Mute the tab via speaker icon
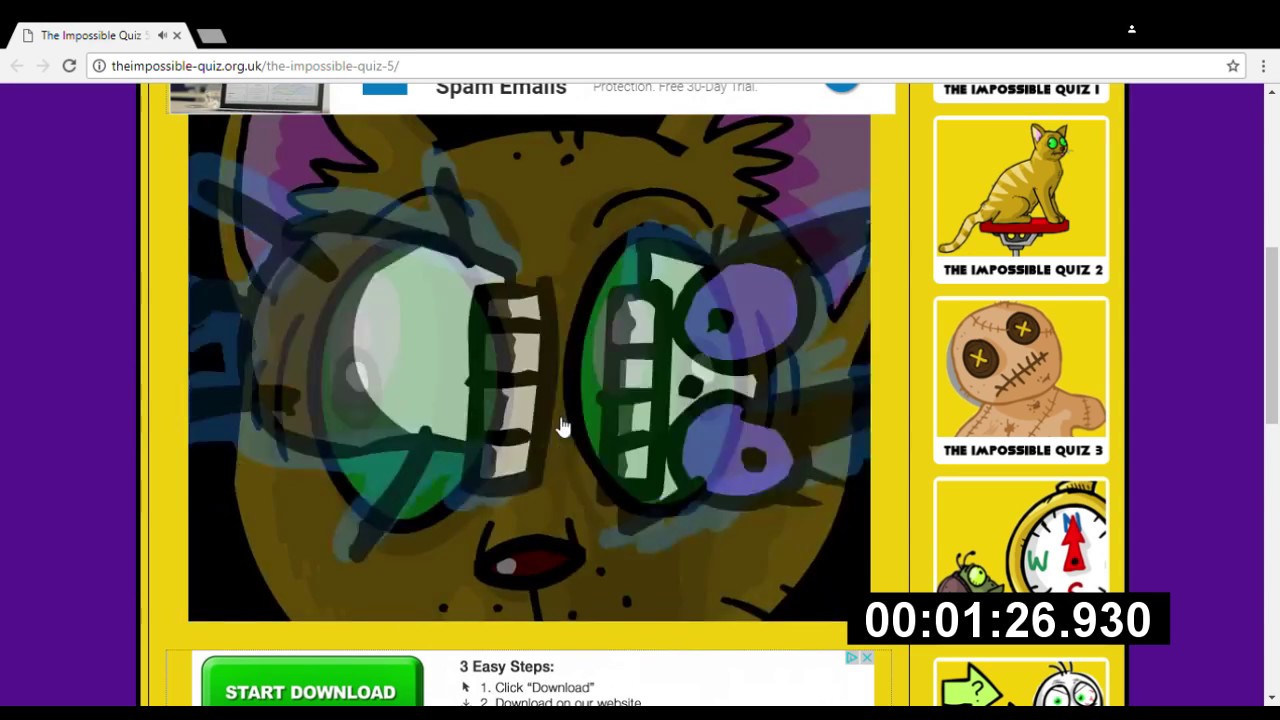This screenshot has width=1280, height=720. pyautogui.click(x=162, y=36)
